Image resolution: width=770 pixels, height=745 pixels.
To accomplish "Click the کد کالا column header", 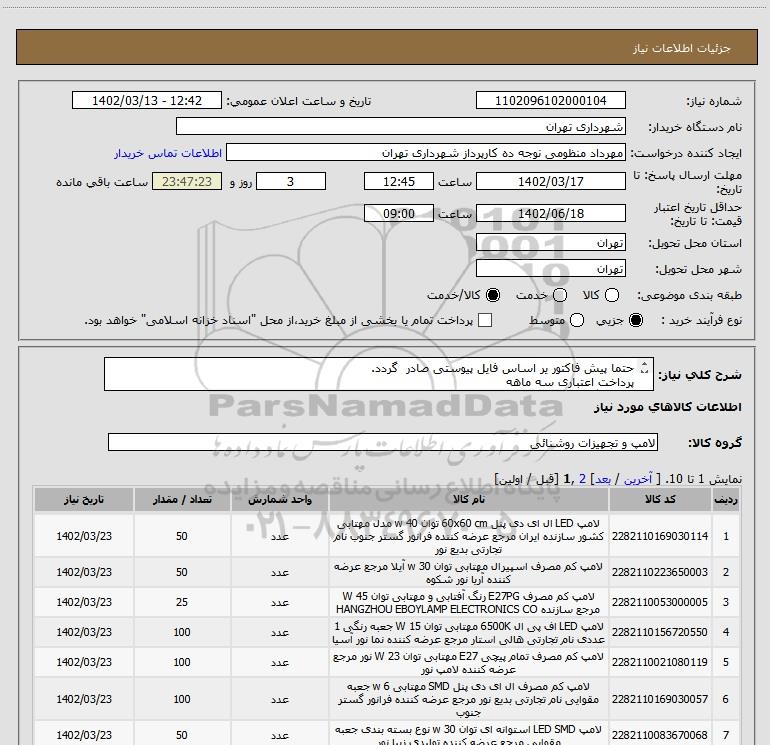I will pos(660,499).
